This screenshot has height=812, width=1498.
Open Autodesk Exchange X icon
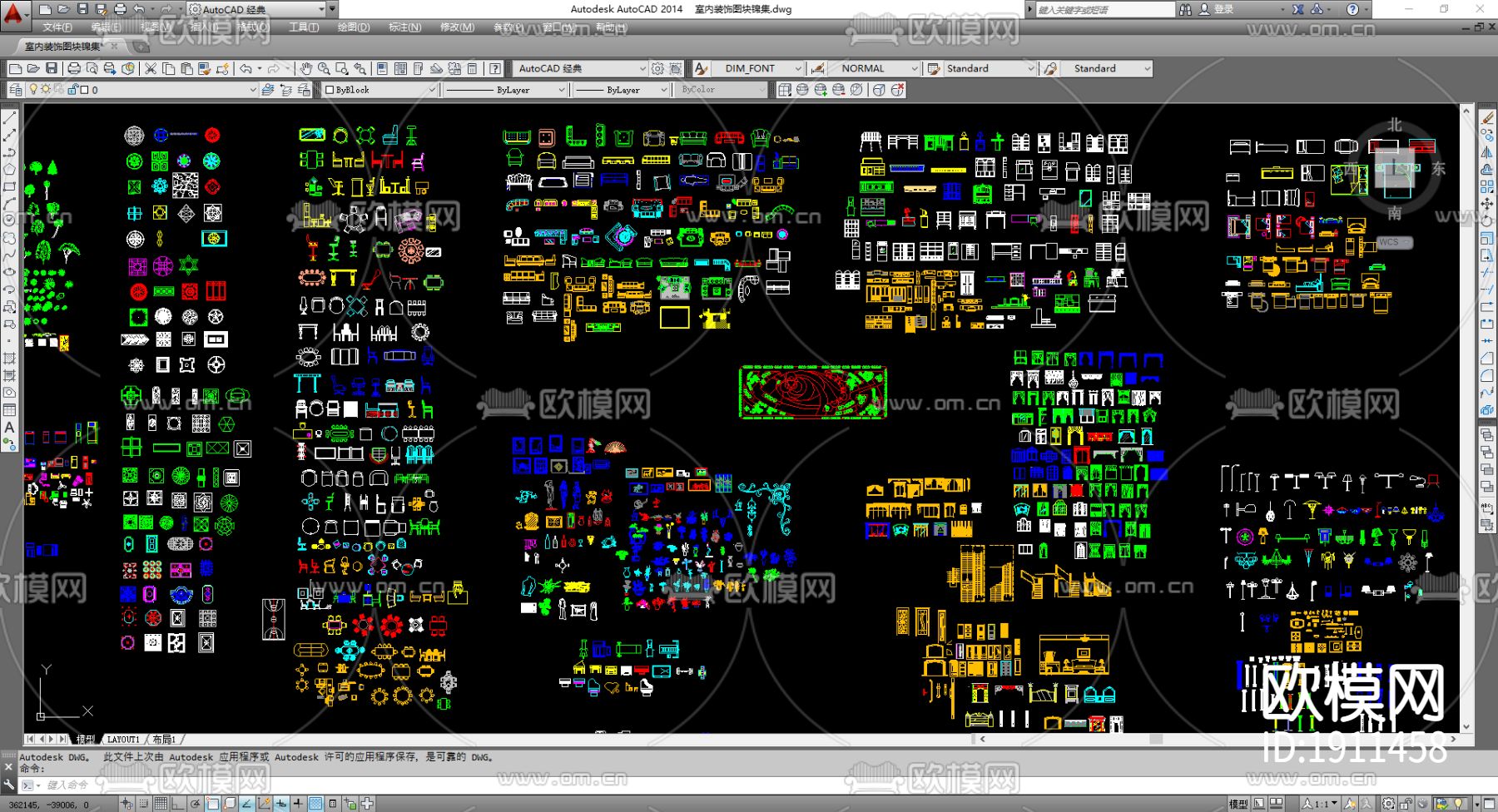pyautogui.click(x=1297, y=9)
